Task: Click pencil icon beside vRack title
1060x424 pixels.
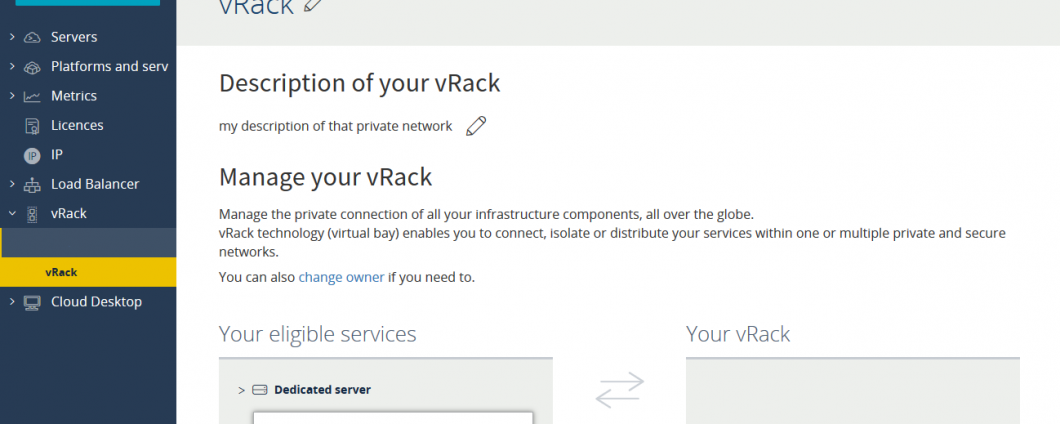Action: pyautogui.click(x=313, y=6)
